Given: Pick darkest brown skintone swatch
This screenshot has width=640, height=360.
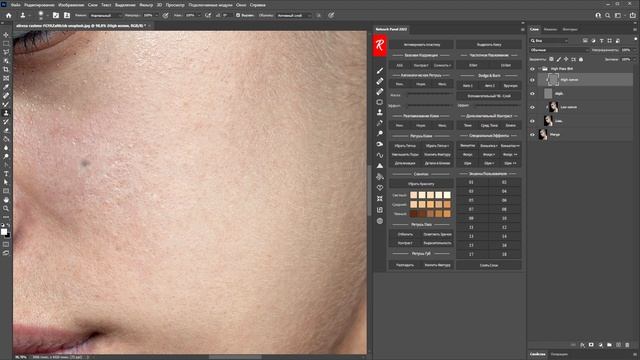Looking at the screenshot, I should [x=413, y=213].
